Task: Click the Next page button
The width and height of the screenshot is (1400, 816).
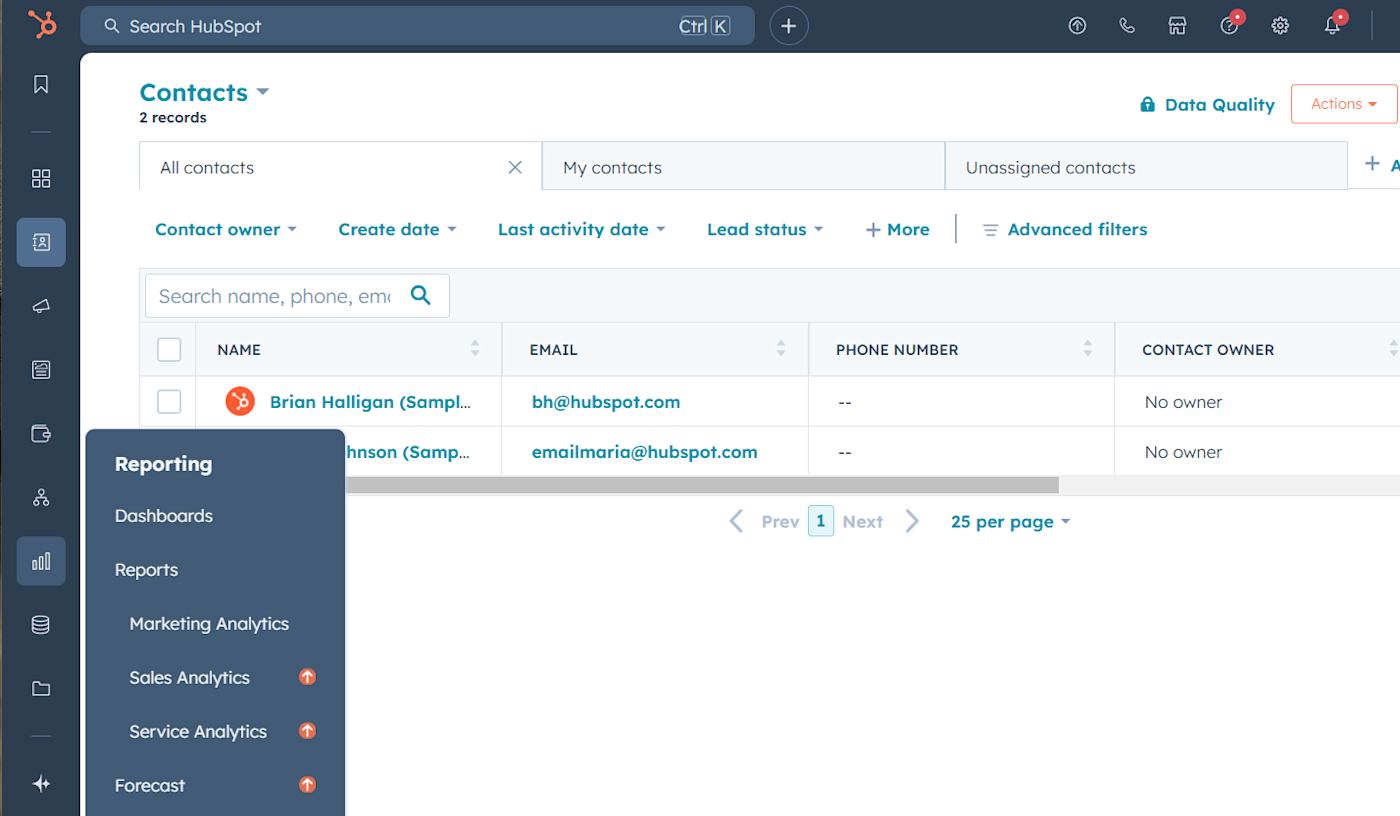Action: [x=880, y=522]
